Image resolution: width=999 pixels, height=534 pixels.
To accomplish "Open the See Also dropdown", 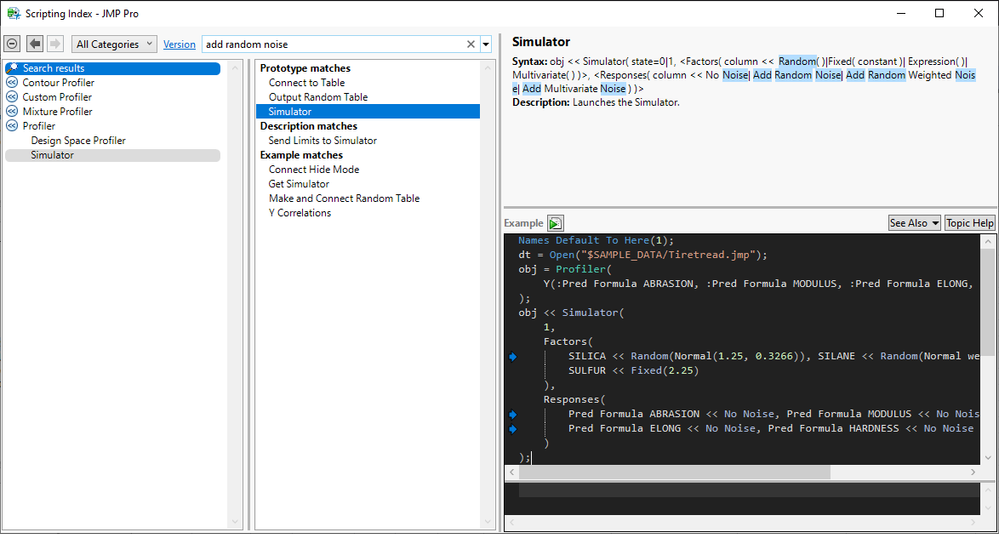I will click(914, 223).
